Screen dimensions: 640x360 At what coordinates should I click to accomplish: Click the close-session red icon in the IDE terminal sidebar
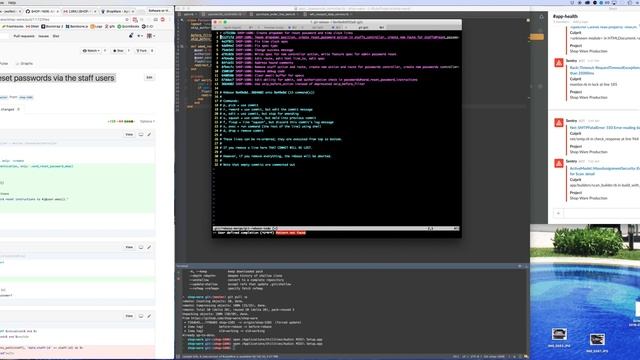[x=178, y=278]
